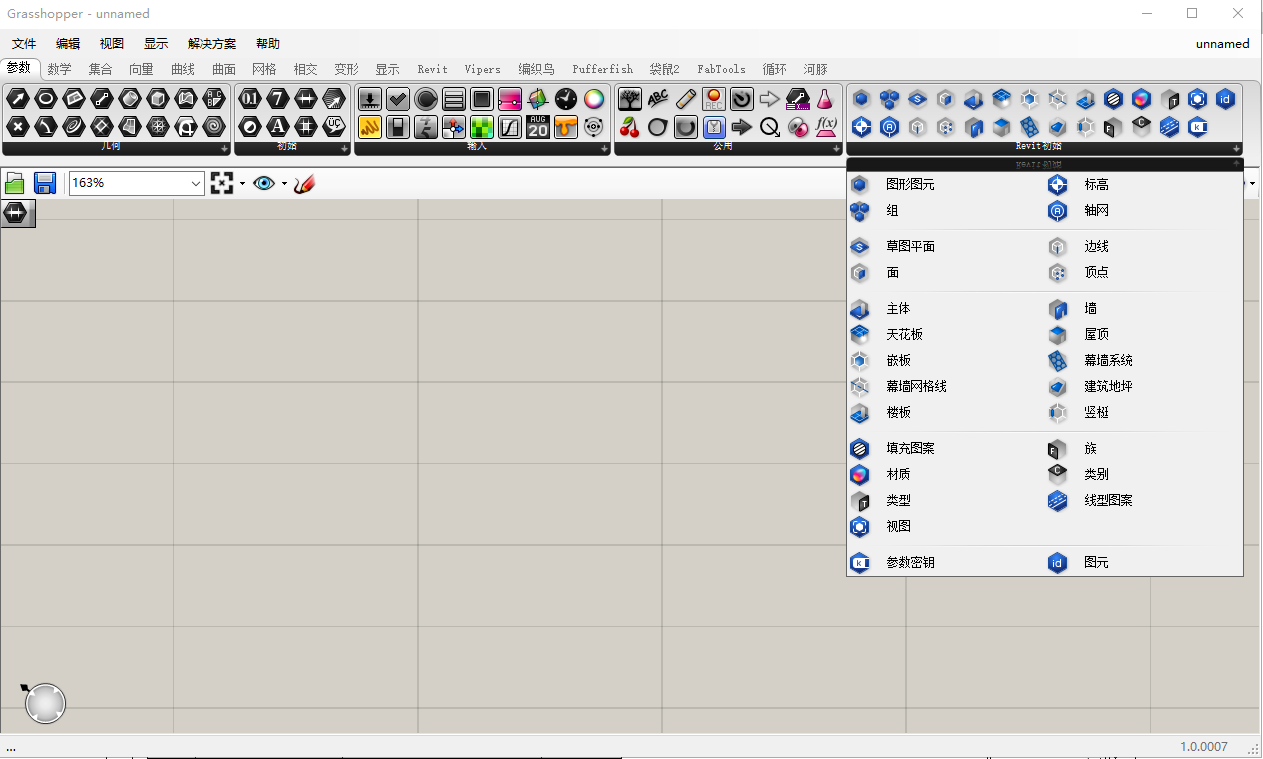Select the Colour Wheel input icon
The image size is (1263, 759).
tap(594, 99)
